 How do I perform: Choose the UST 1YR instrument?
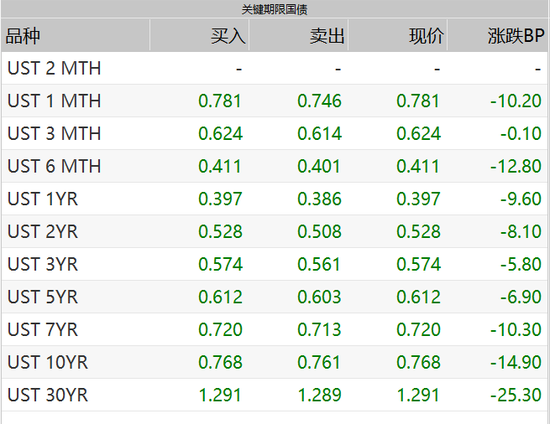pos(43,199)
